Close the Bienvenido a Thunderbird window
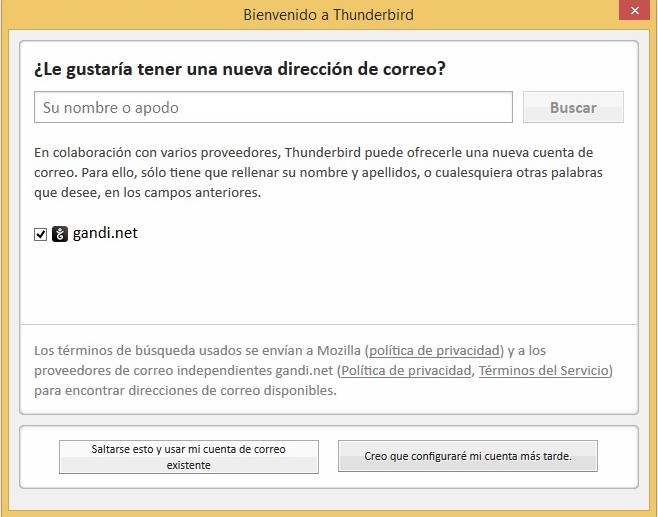 pyautogui.click(x=629, y=14)
